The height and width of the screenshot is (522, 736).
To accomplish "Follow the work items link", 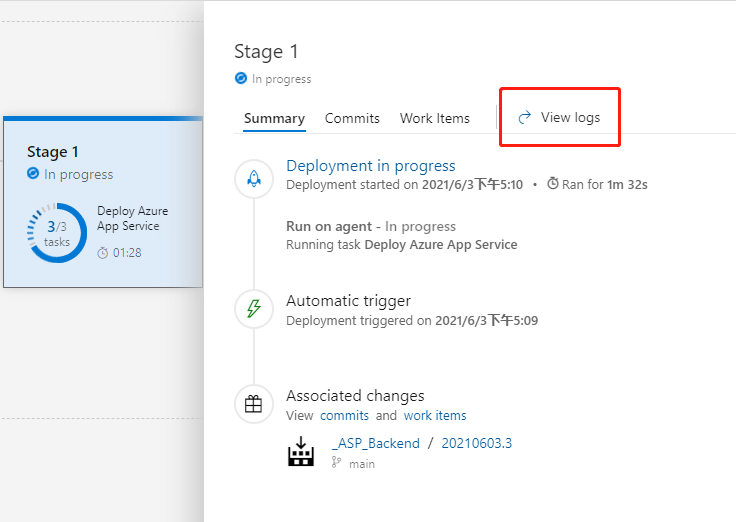I will (x=434, y=415).
